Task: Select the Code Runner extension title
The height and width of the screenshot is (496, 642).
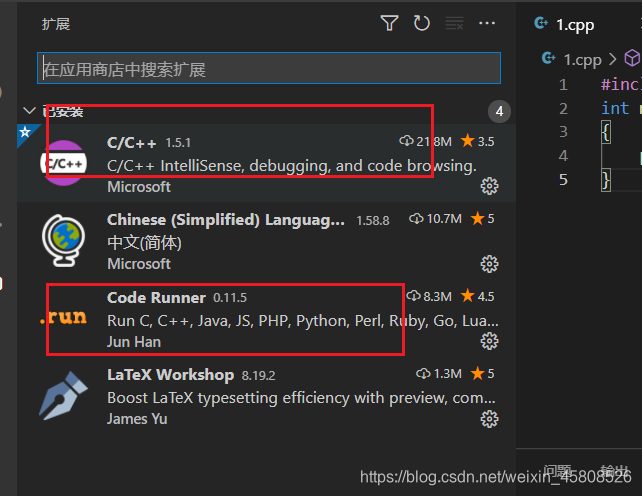Action: (x=156, y=297)
